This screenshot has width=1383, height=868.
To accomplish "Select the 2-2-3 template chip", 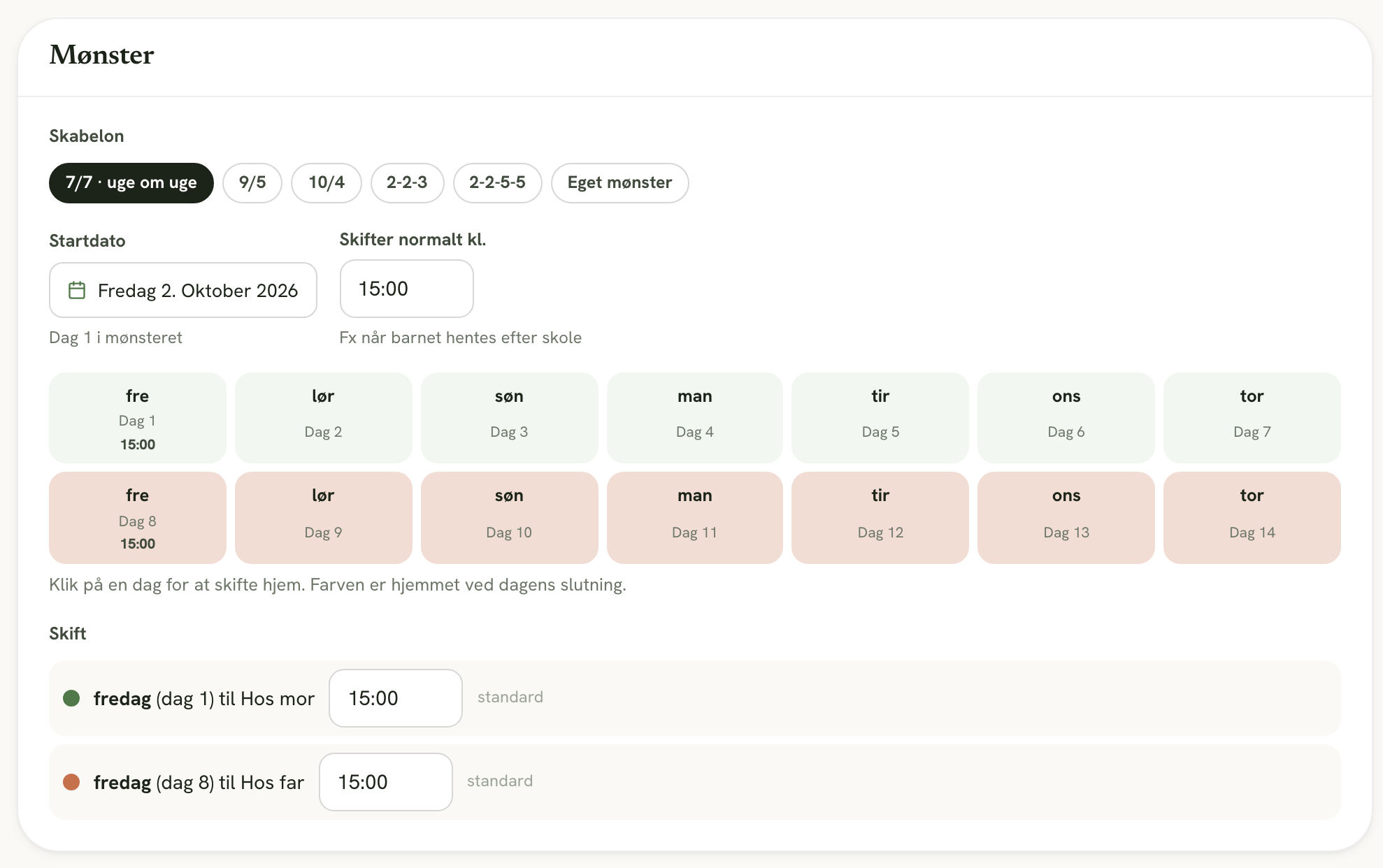I will point(407,183).
